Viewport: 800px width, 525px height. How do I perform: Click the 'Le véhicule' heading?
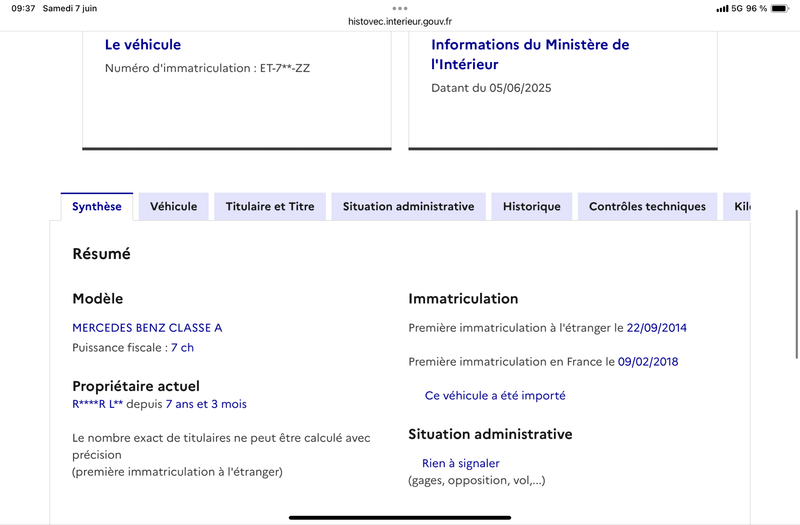[x=143, y=44]
